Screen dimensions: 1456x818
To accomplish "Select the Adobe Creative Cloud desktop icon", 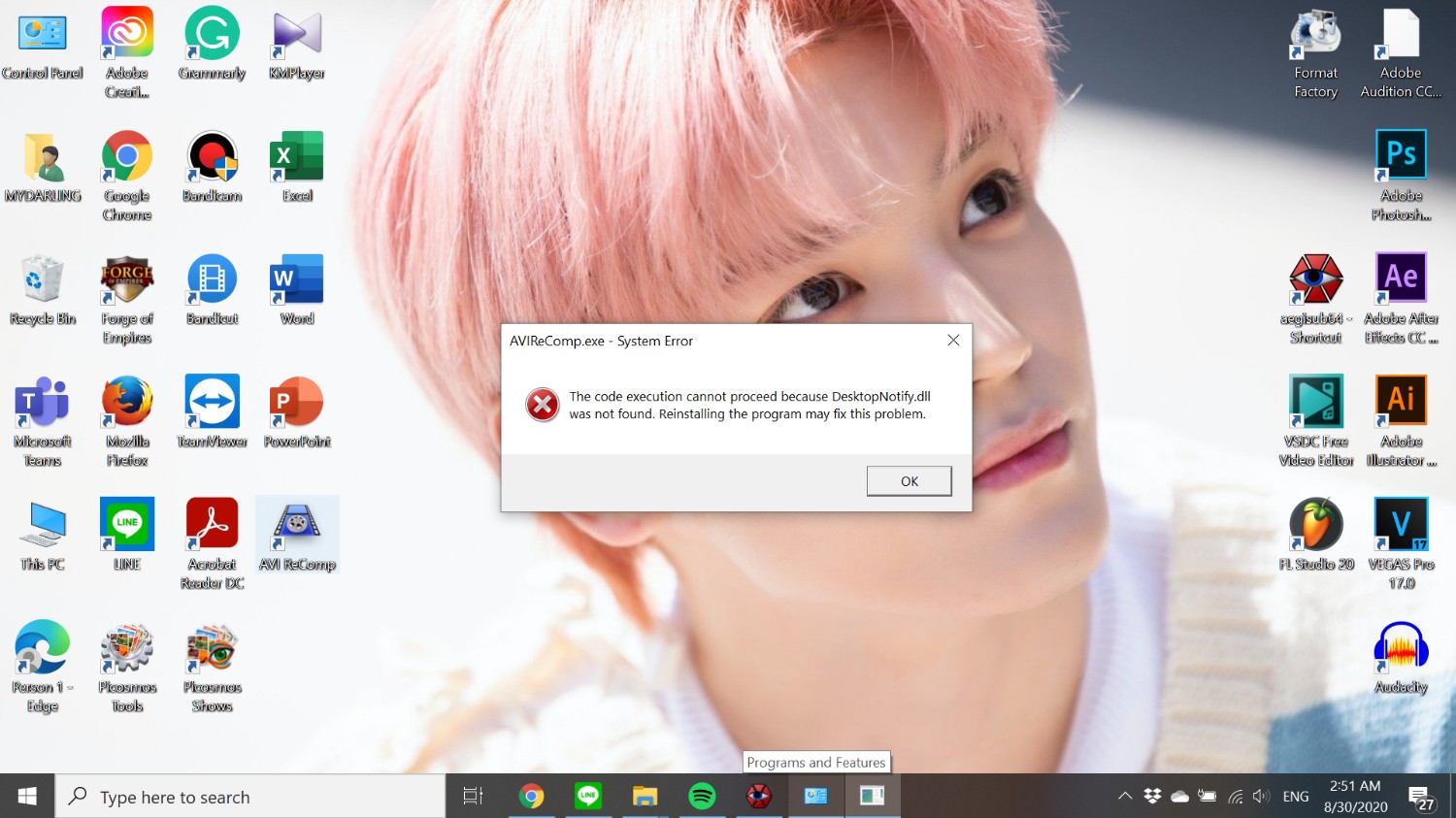I will click(x=127, y=53).
